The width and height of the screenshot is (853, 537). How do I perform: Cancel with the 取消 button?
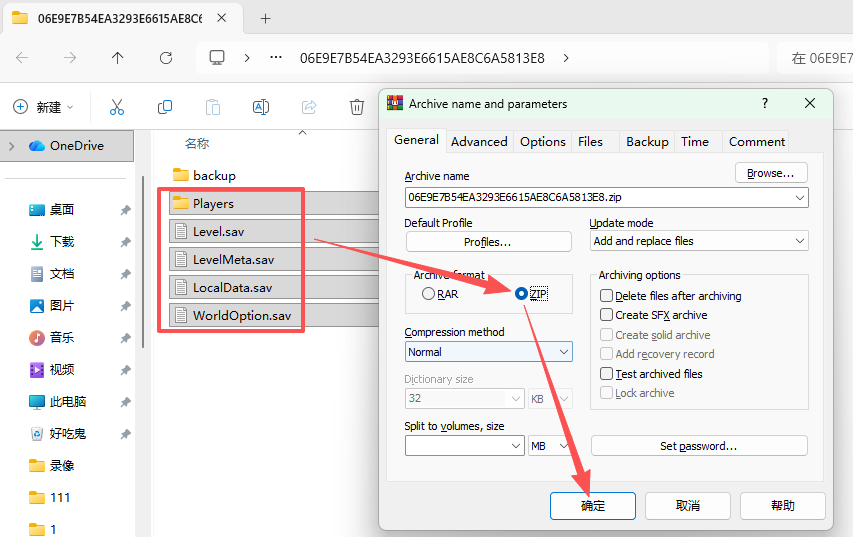pos(688,506)
